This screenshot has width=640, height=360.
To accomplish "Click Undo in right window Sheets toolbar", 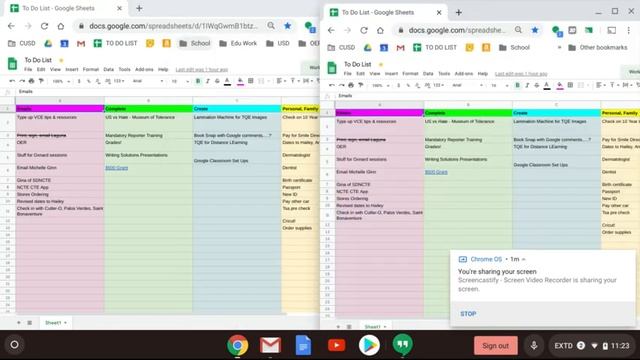I will point(331,85).
